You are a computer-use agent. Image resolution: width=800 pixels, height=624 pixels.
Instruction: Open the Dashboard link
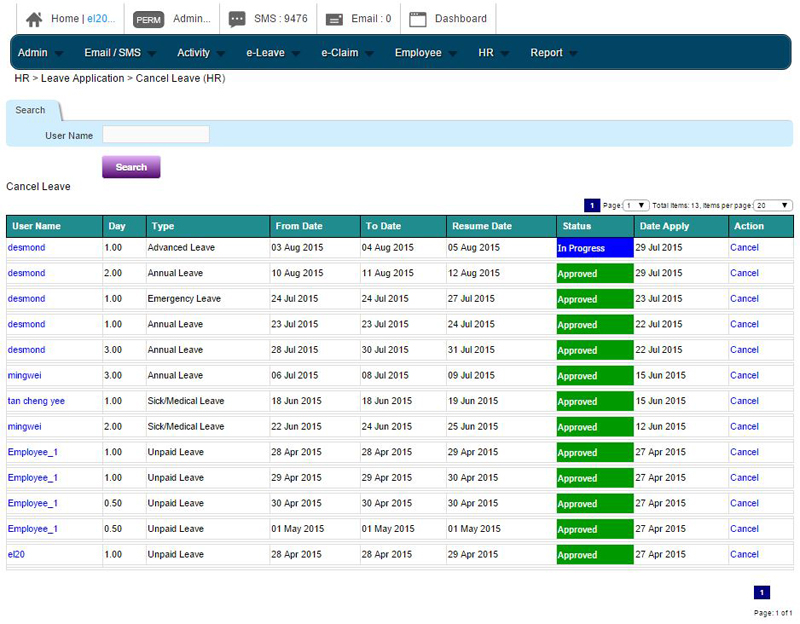(x=461, y=19)
